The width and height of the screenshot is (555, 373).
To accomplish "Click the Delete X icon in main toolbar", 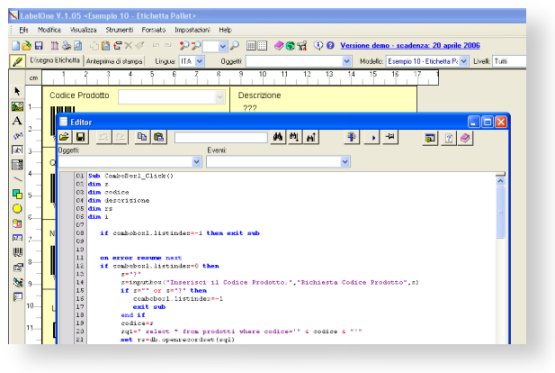I will [128, 46].
